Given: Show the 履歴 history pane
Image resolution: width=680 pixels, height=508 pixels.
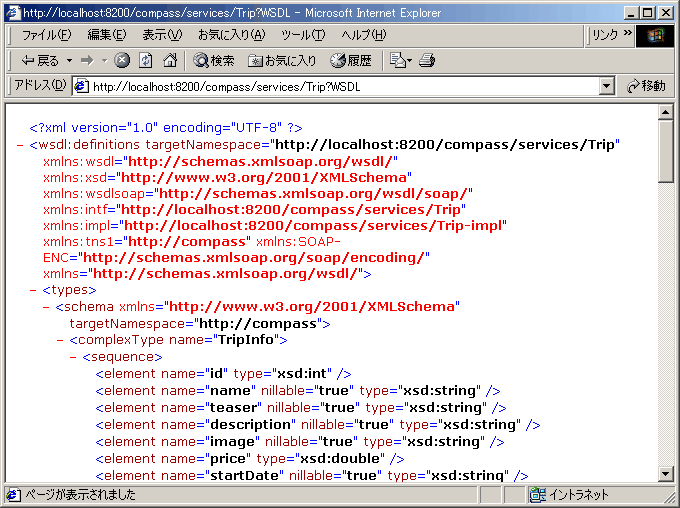Looking at the screenshot, I should pos(351,61).
